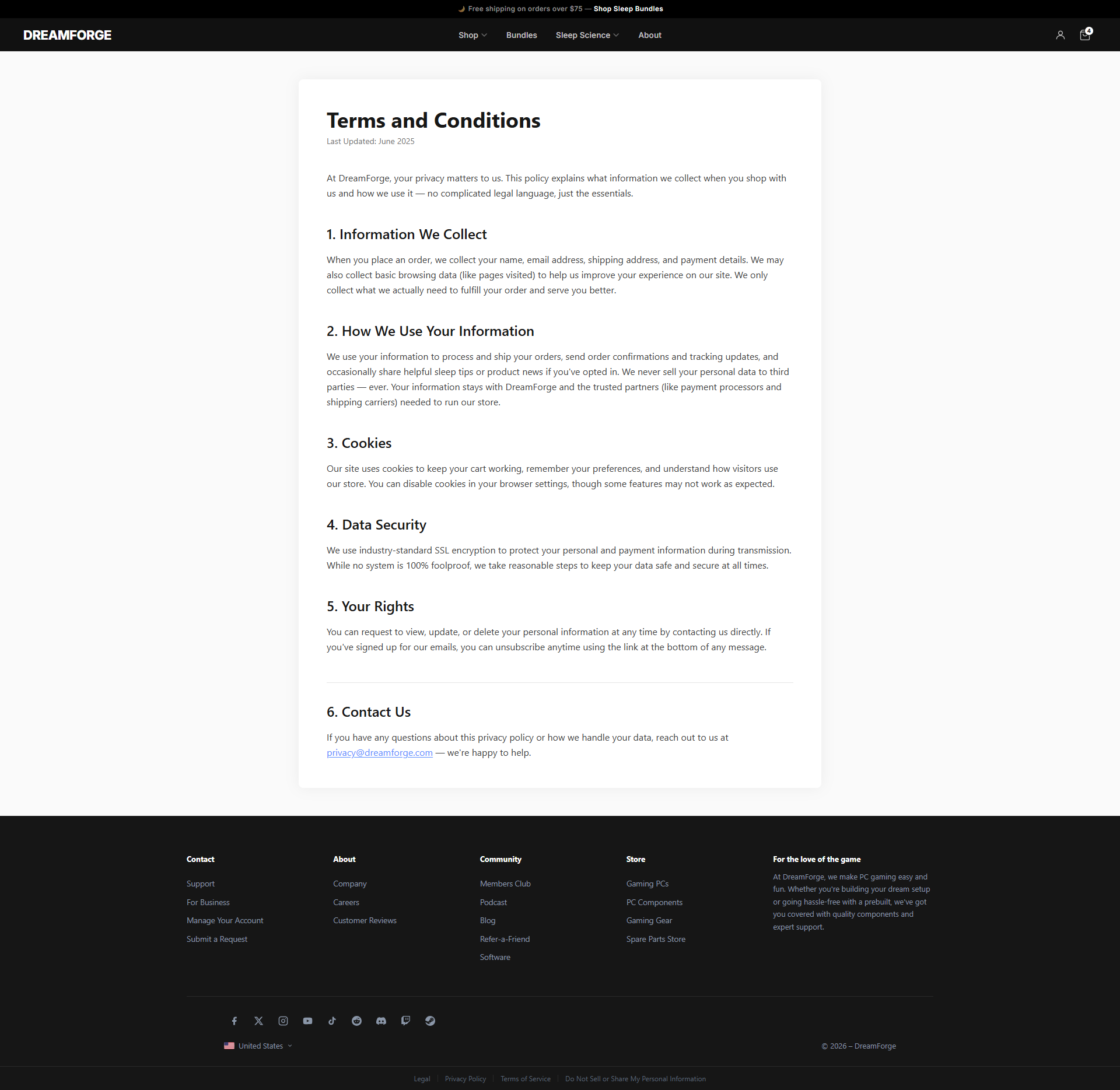Viewport: 1120px width, 1090px height.
Task: Click the moon icon in announcement bar
Action: pos(461,9)
